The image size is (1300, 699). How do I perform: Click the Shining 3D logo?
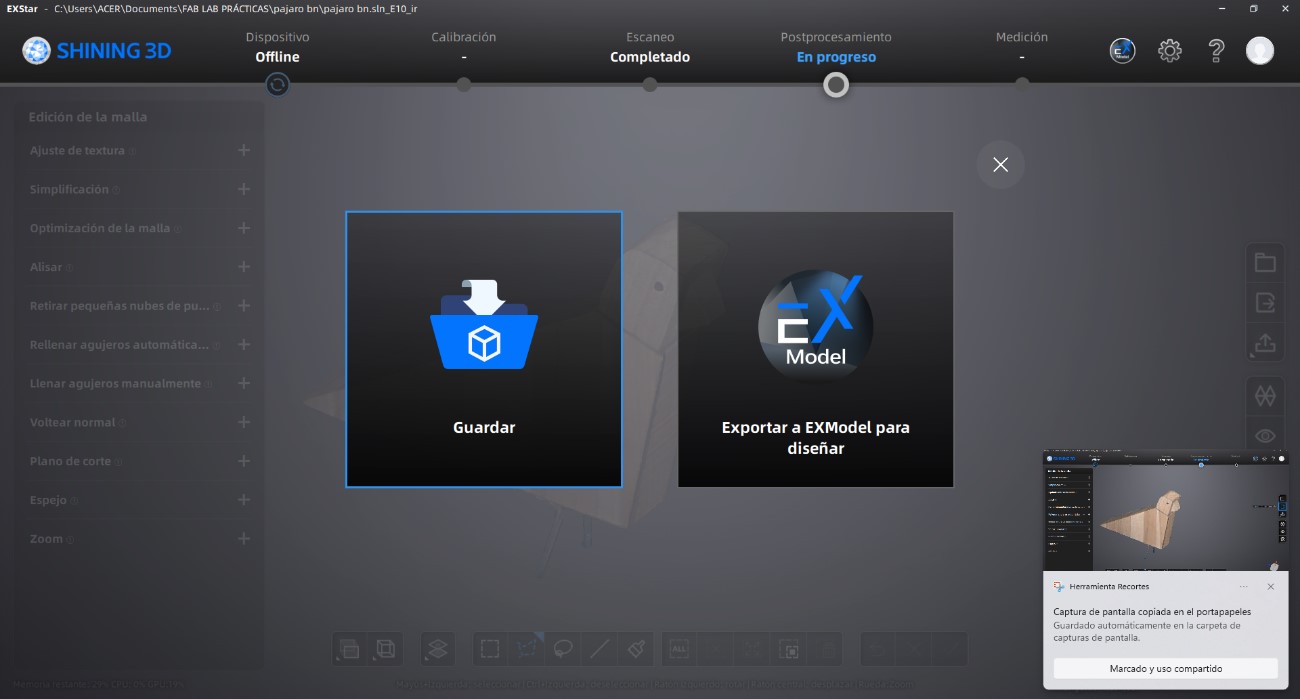tap(97, 50)
